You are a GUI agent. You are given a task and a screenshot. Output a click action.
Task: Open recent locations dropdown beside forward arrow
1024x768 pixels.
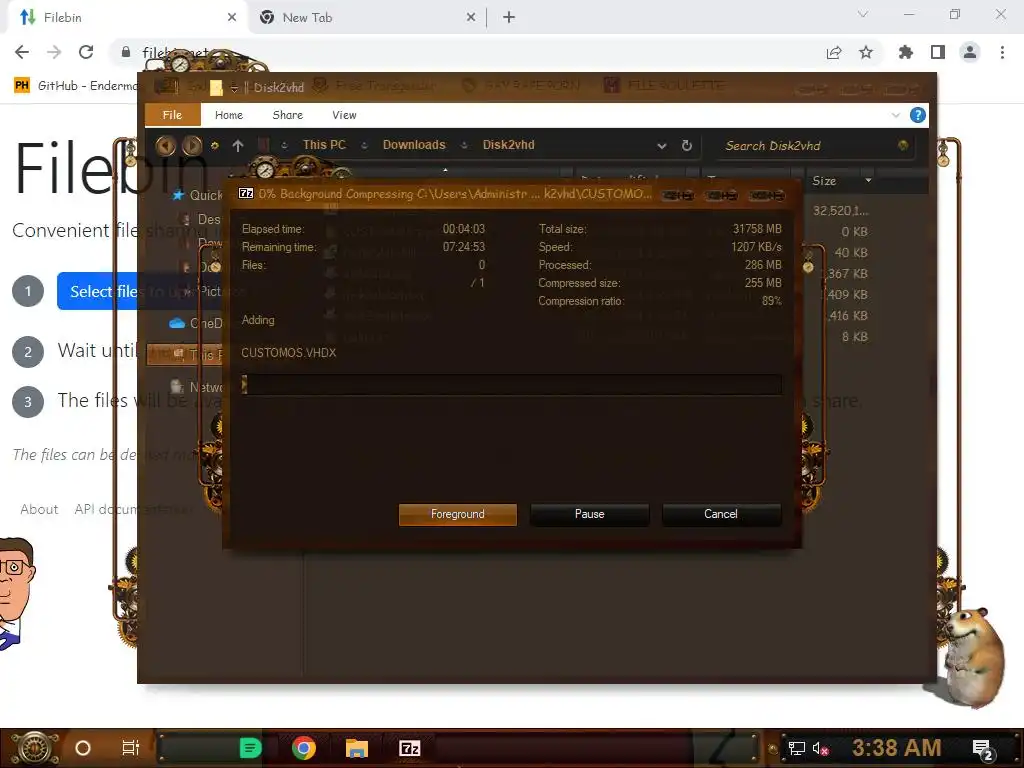pos(215,146)
